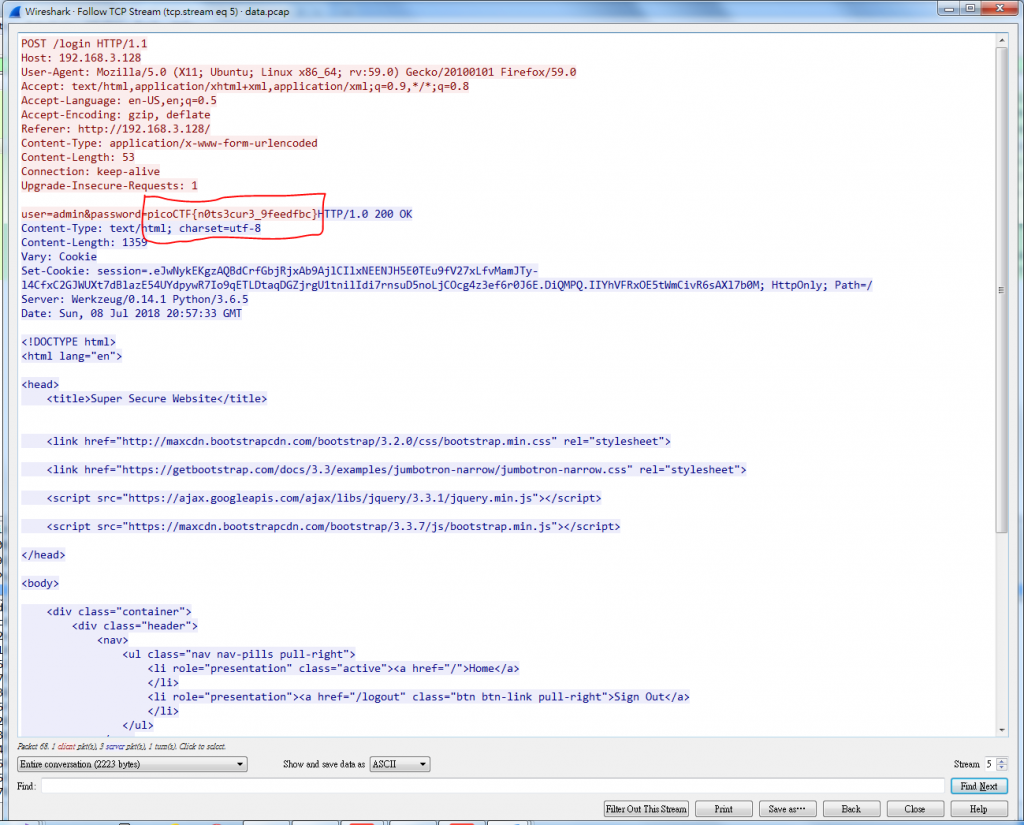Click the vertical scrollbar thumb
1024x825 pixels.
(1002, 291)
